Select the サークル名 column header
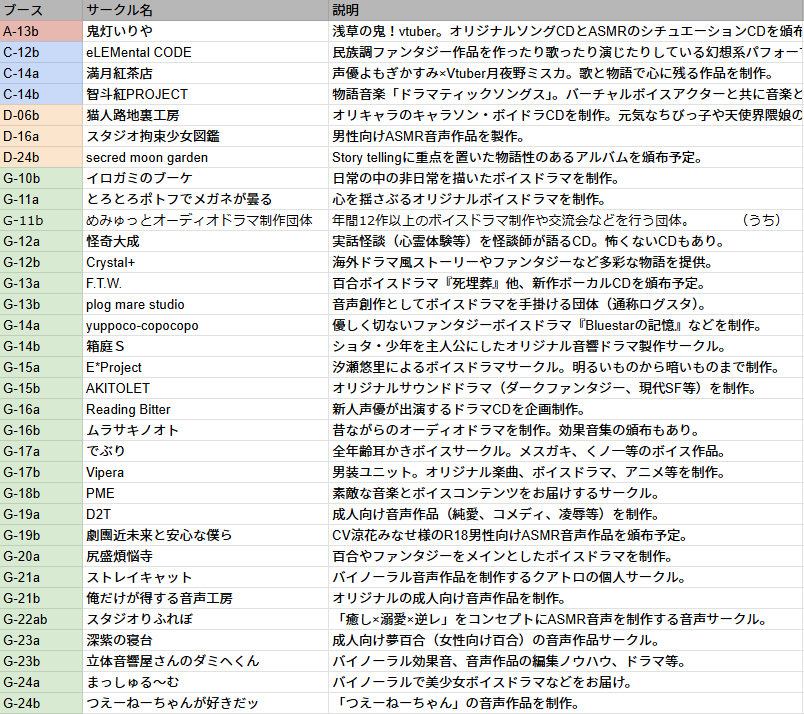The height and width of the screenshot is (714, 804). [206, 10]
